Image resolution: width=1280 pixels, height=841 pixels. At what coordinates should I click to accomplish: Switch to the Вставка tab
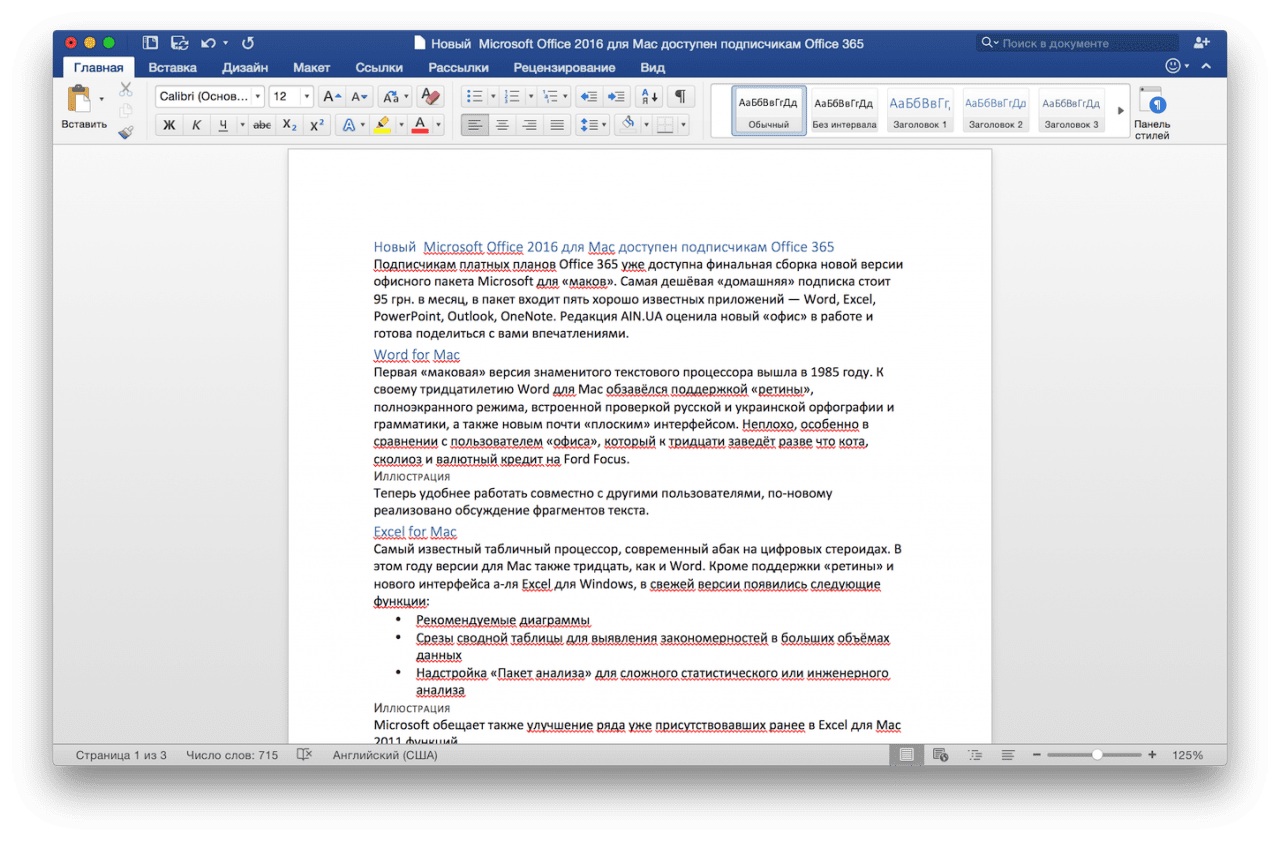pos(172,68)
